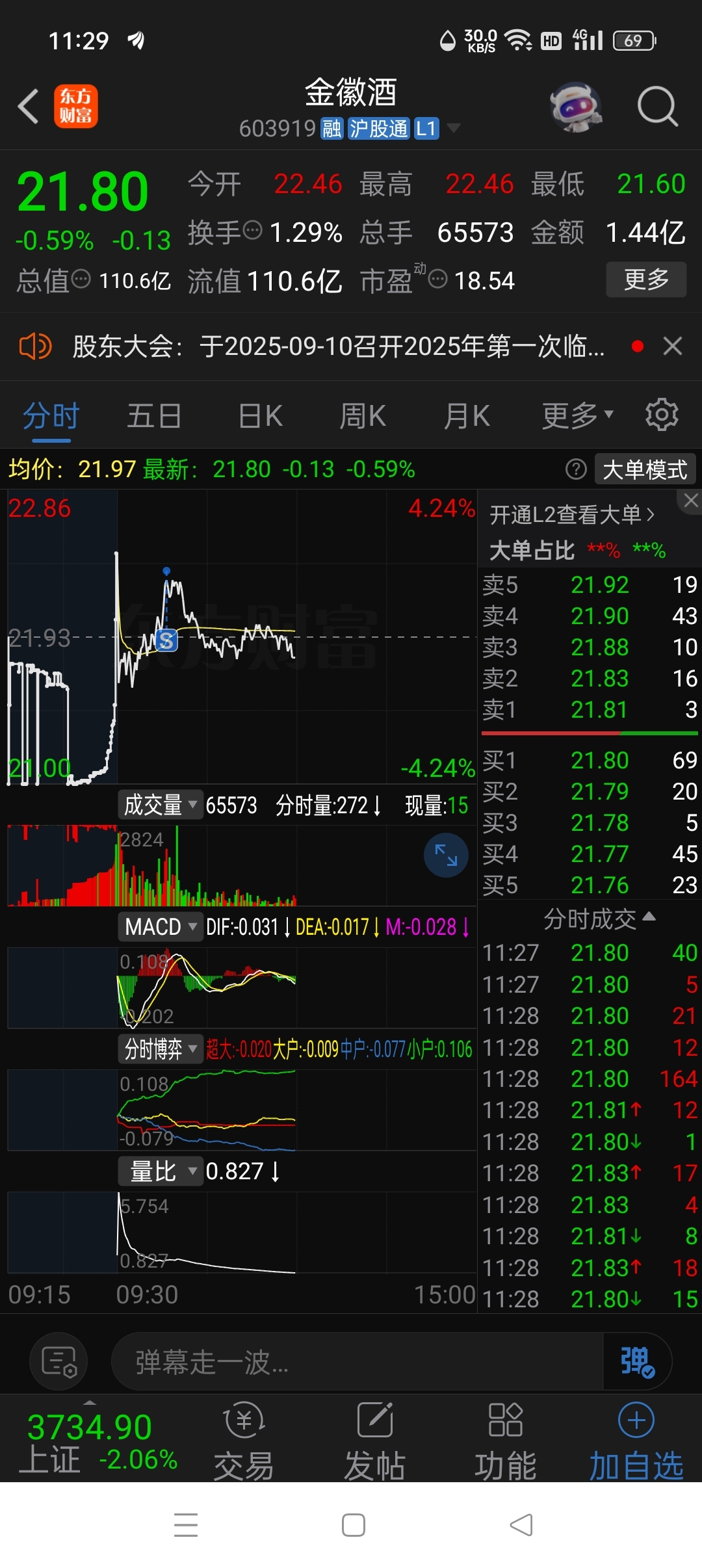Tap the 融 margin badge
The width and height of the screenshot is (702, 1568).
click(x=331, y=129)
